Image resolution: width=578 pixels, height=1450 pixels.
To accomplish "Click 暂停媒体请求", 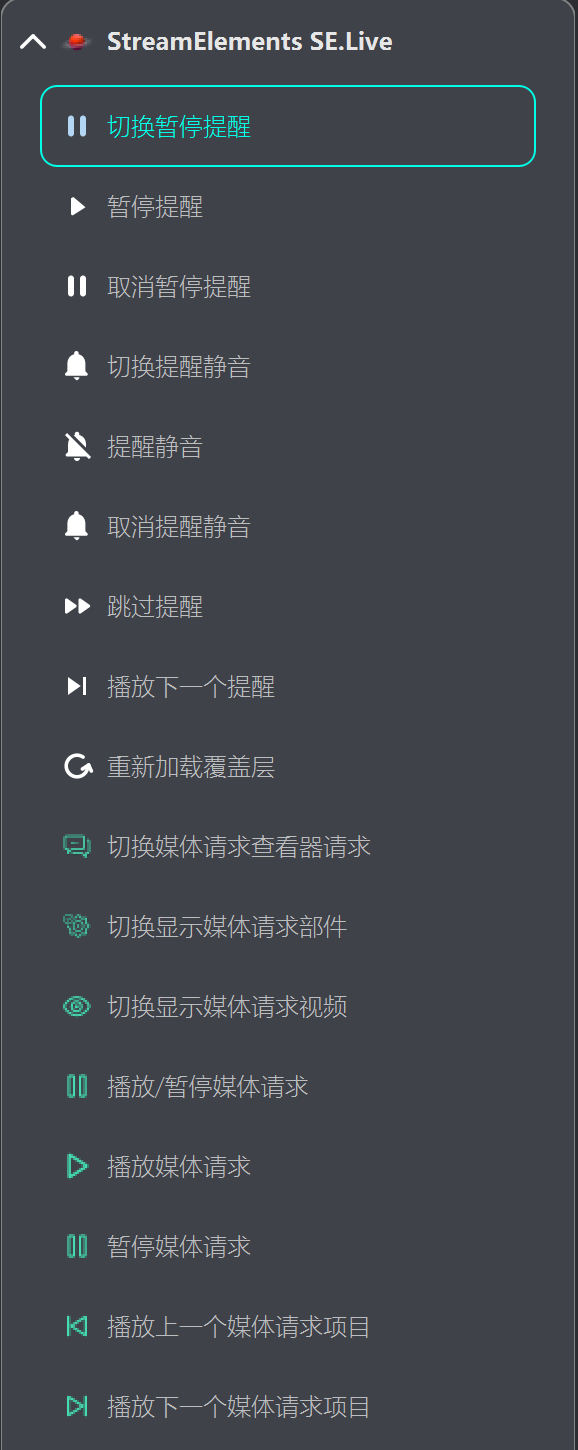I will (176, 1246).
